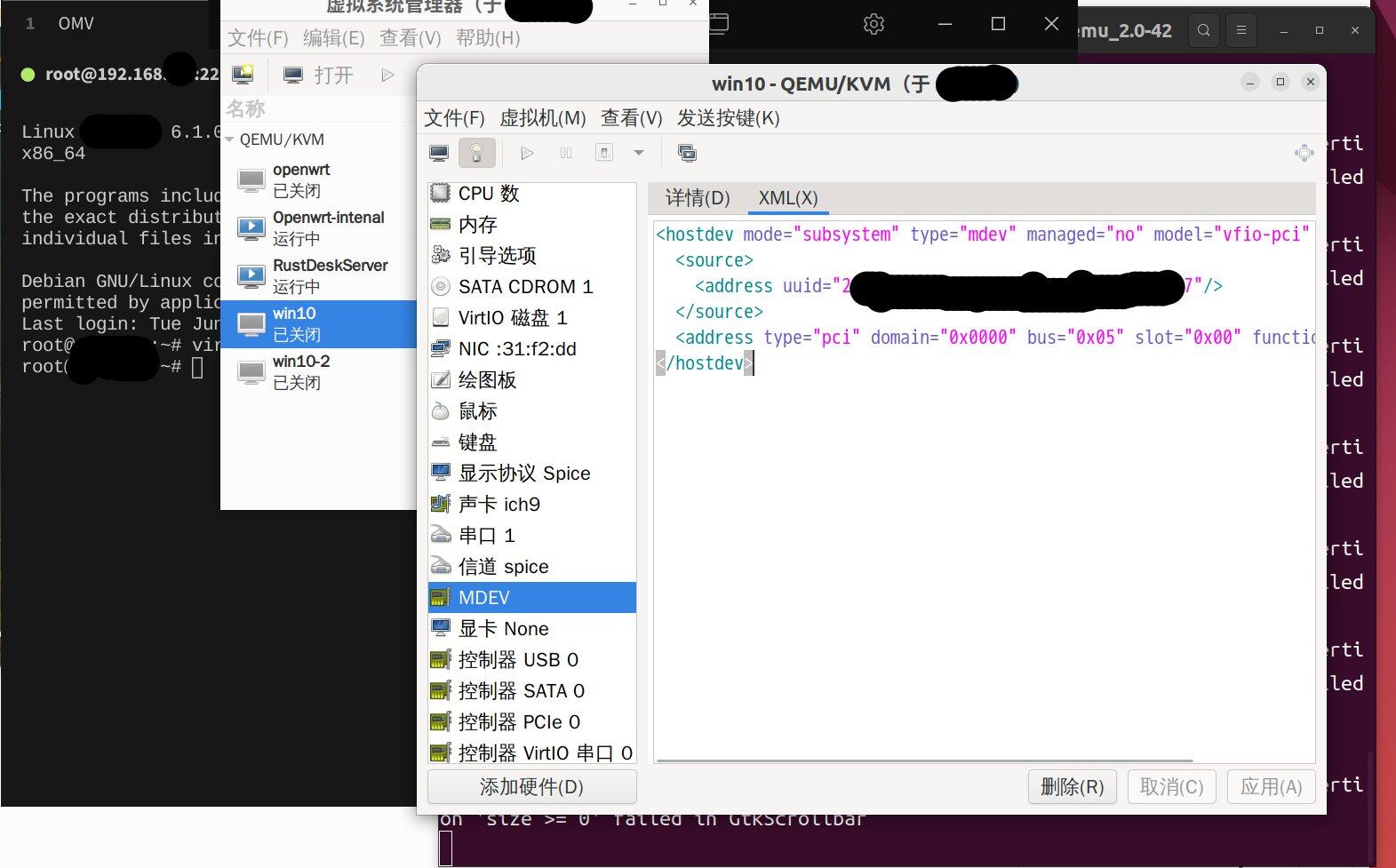Select 控制器 USB 0
This screenshot has width=1396, height=868.
coord(531,660)
